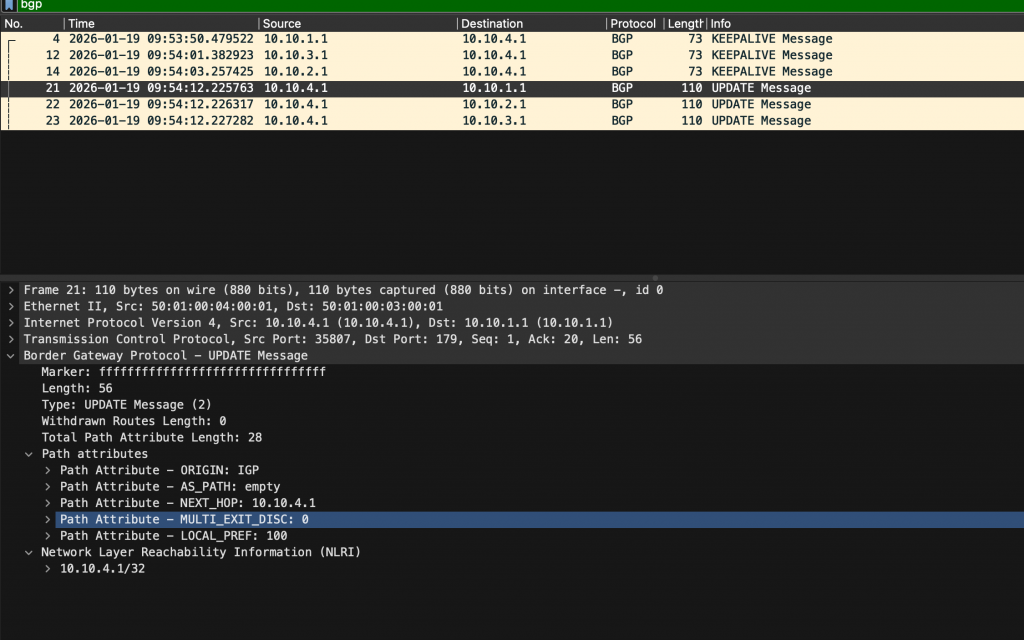
Task: Click the Protocol column header
Action: click(x=632, y=23)
